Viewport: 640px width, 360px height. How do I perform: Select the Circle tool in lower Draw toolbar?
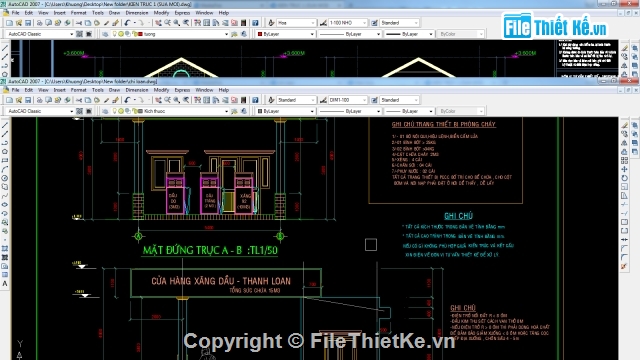tap(5, 178)
